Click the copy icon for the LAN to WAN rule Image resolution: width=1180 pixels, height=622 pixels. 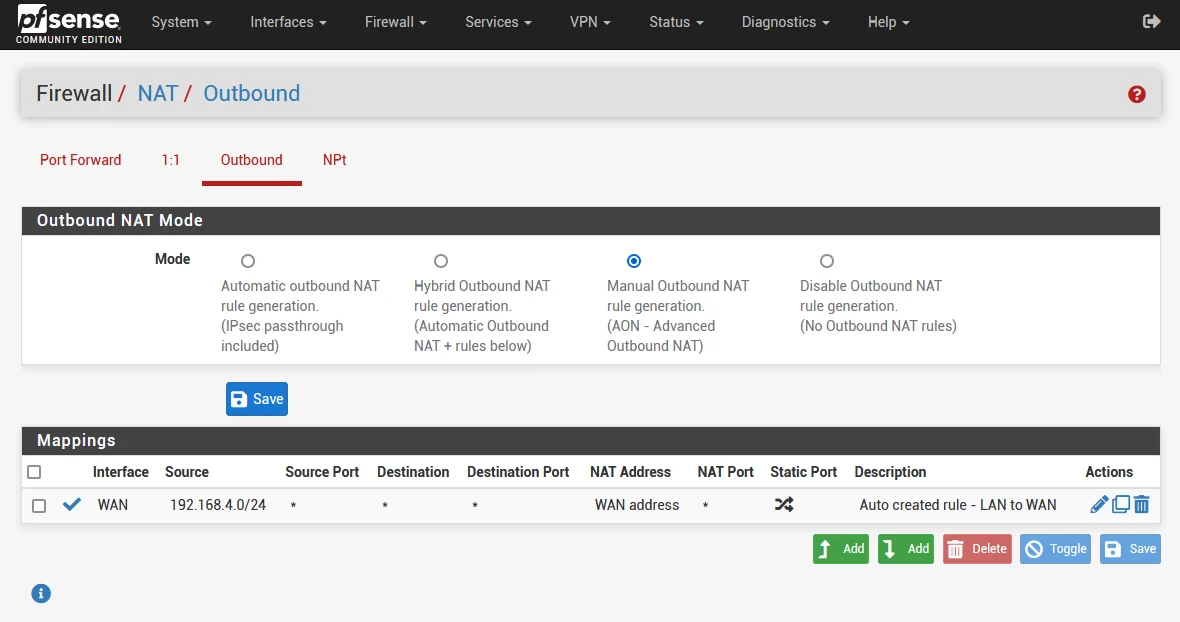point(1121,505)
